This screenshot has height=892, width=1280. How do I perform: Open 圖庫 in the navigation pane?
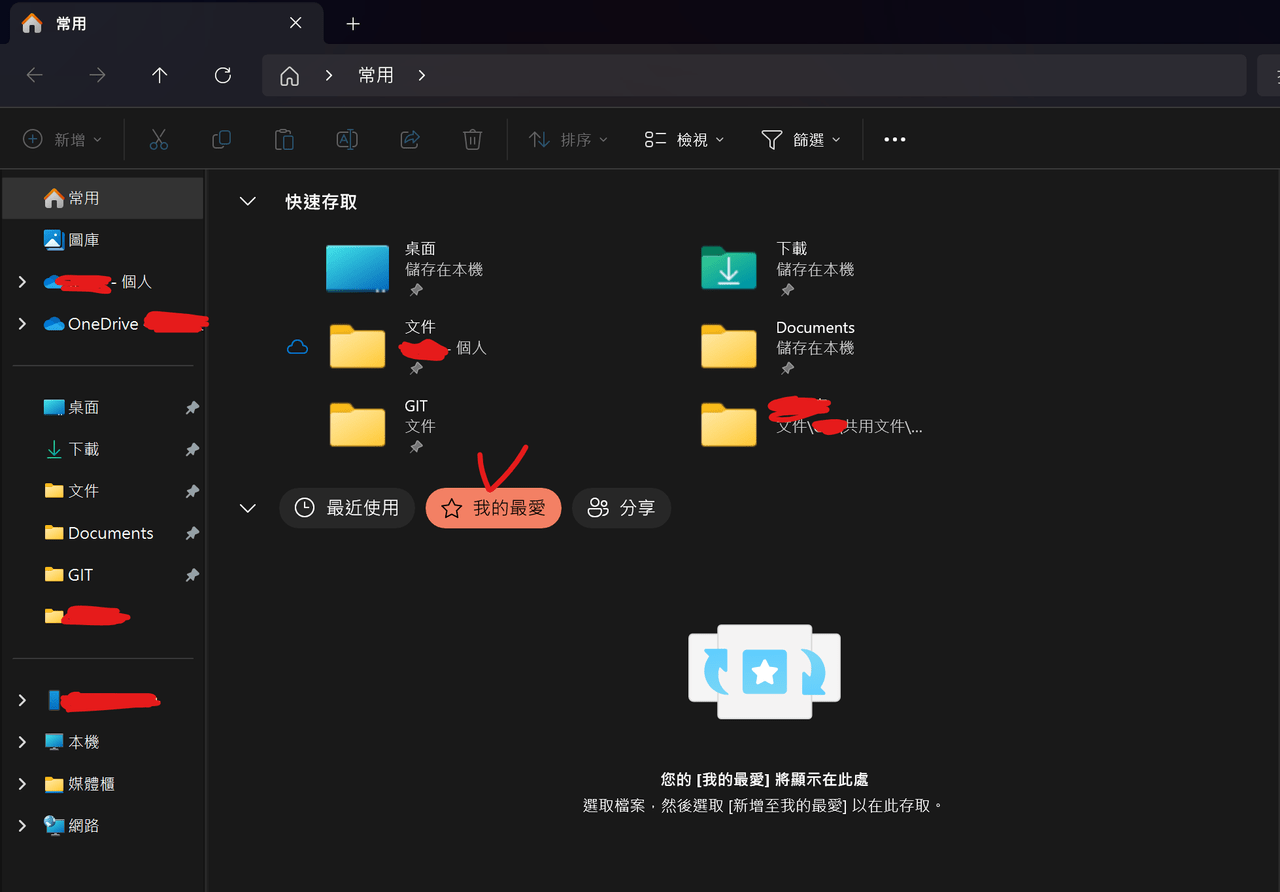[103, 240]
